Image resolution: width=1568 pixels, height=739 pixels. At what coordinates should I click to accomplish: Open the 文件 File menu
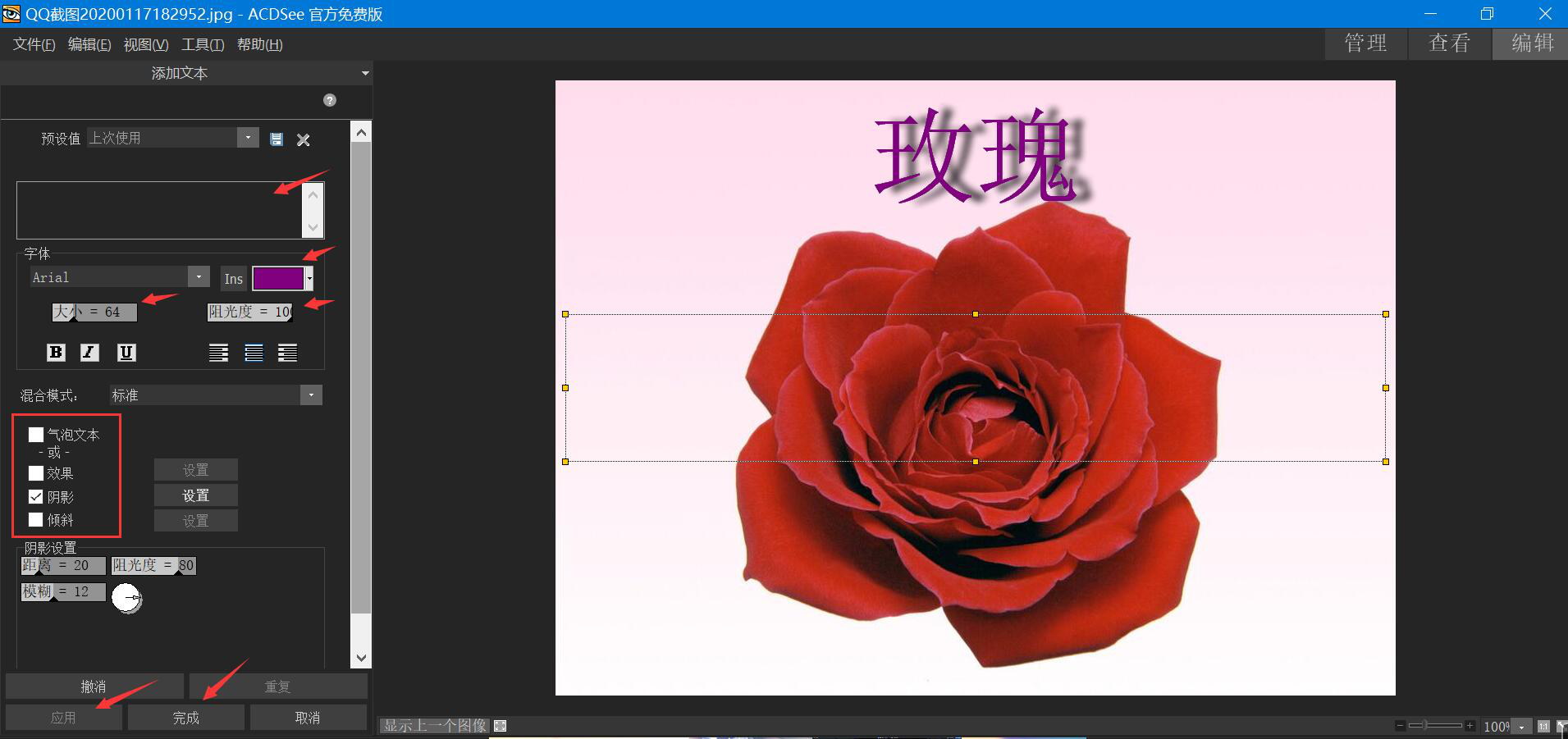(x=34, y=44)
